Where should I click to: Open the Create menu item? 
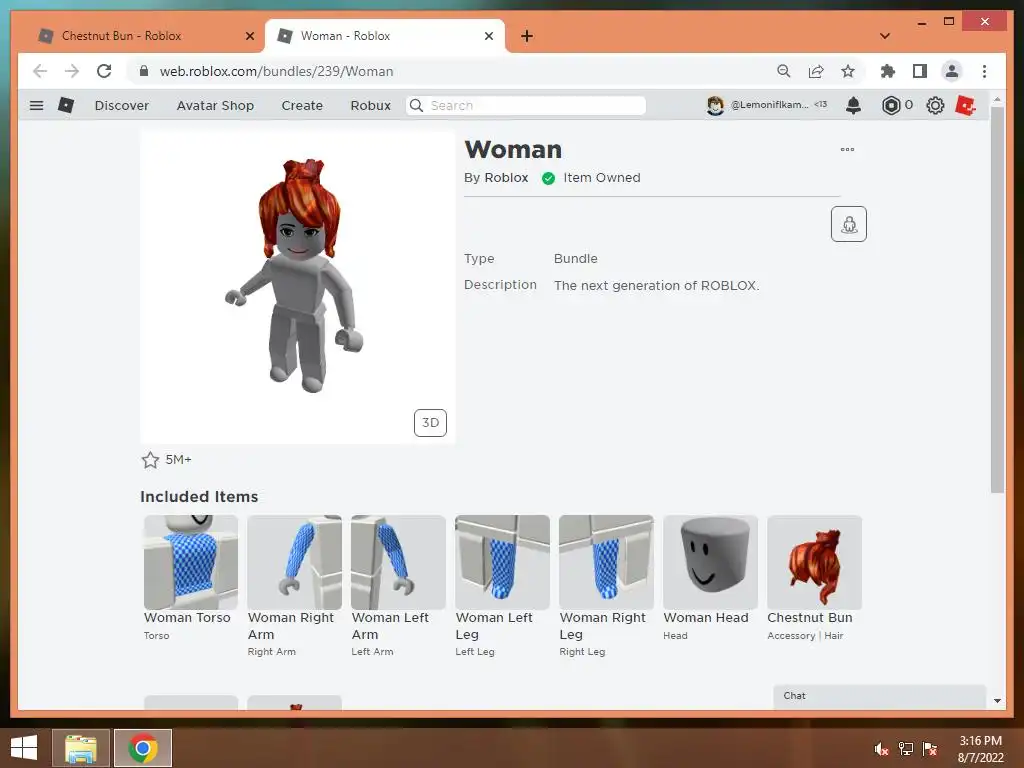coord(302,105)
